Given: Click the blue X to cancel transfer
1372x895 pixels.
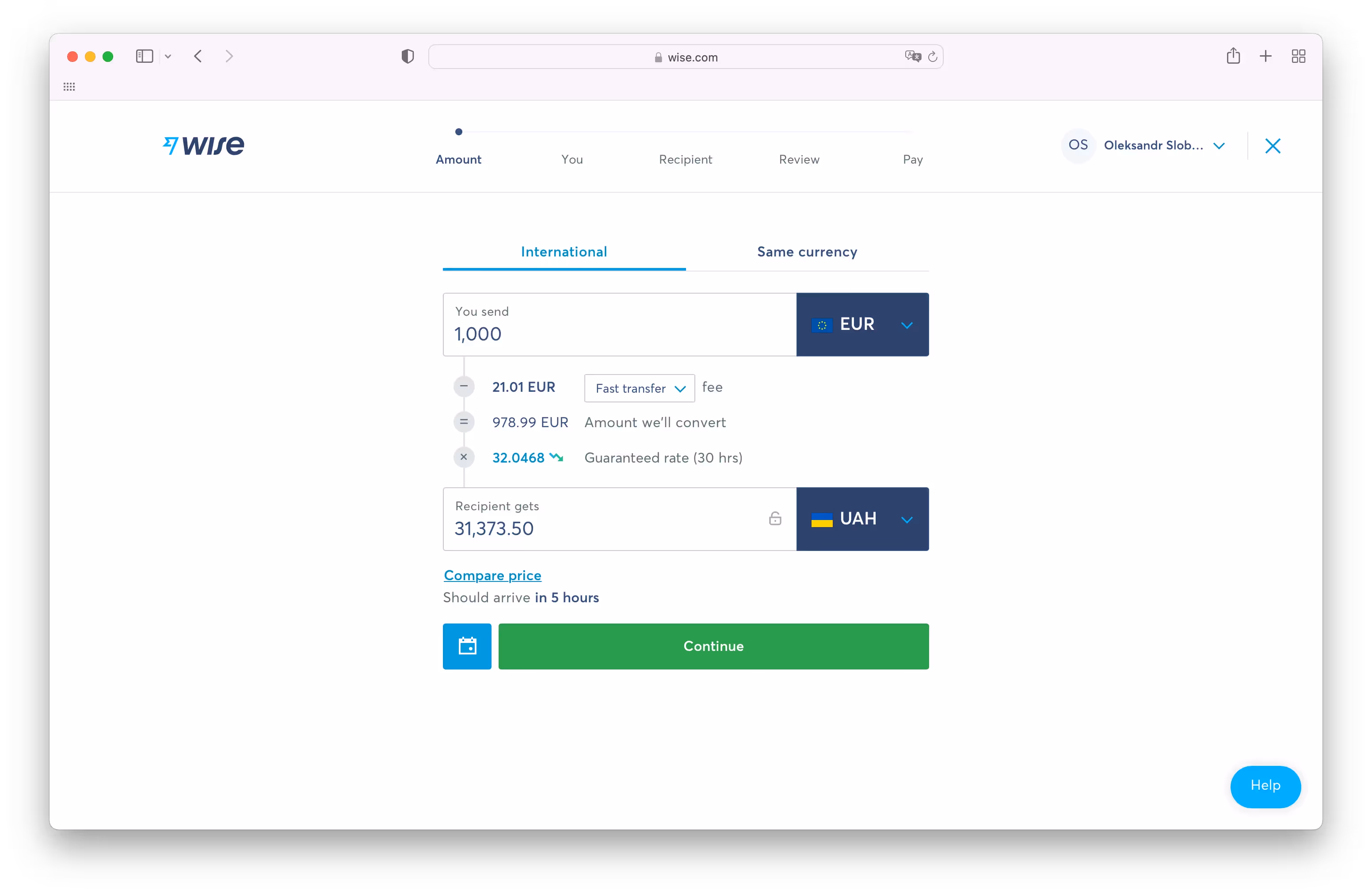Looking at the screenshot, I should coord(1272,146).
